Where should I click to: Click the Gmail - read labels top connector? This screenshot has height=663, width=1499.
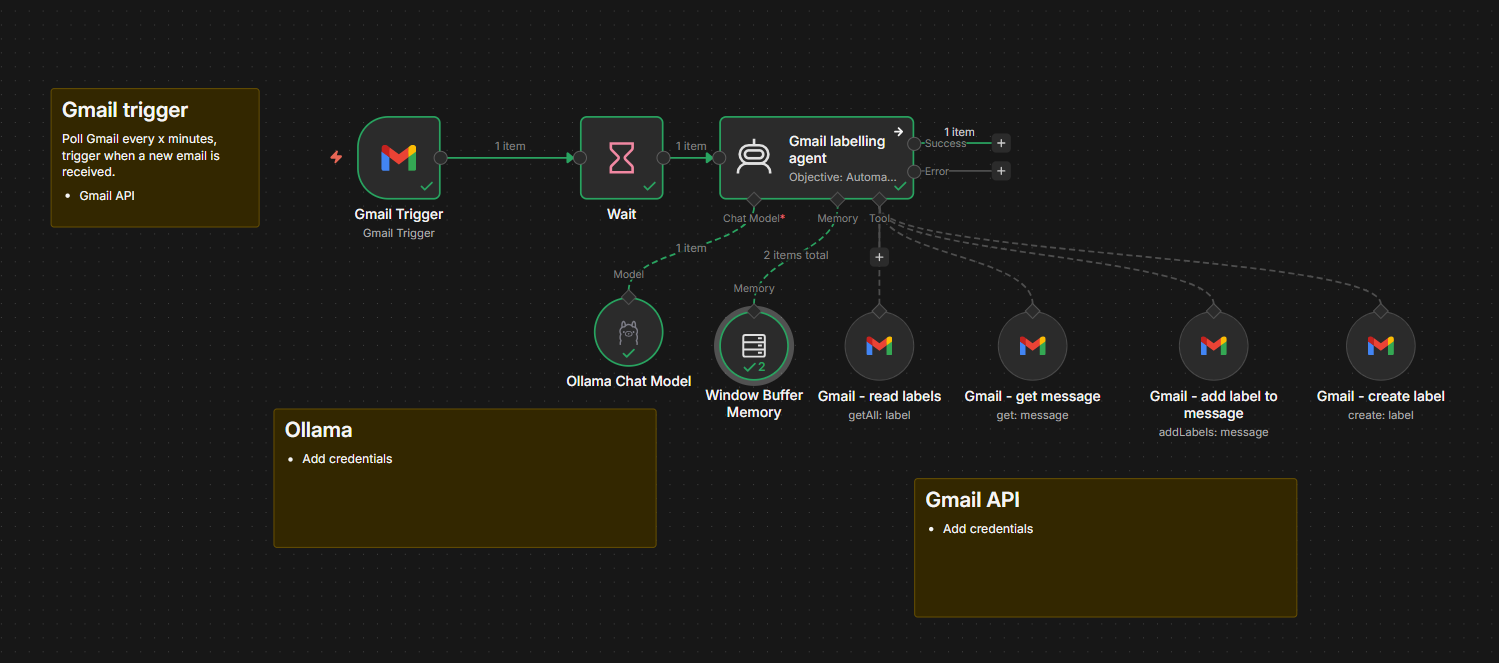point(879,311)
